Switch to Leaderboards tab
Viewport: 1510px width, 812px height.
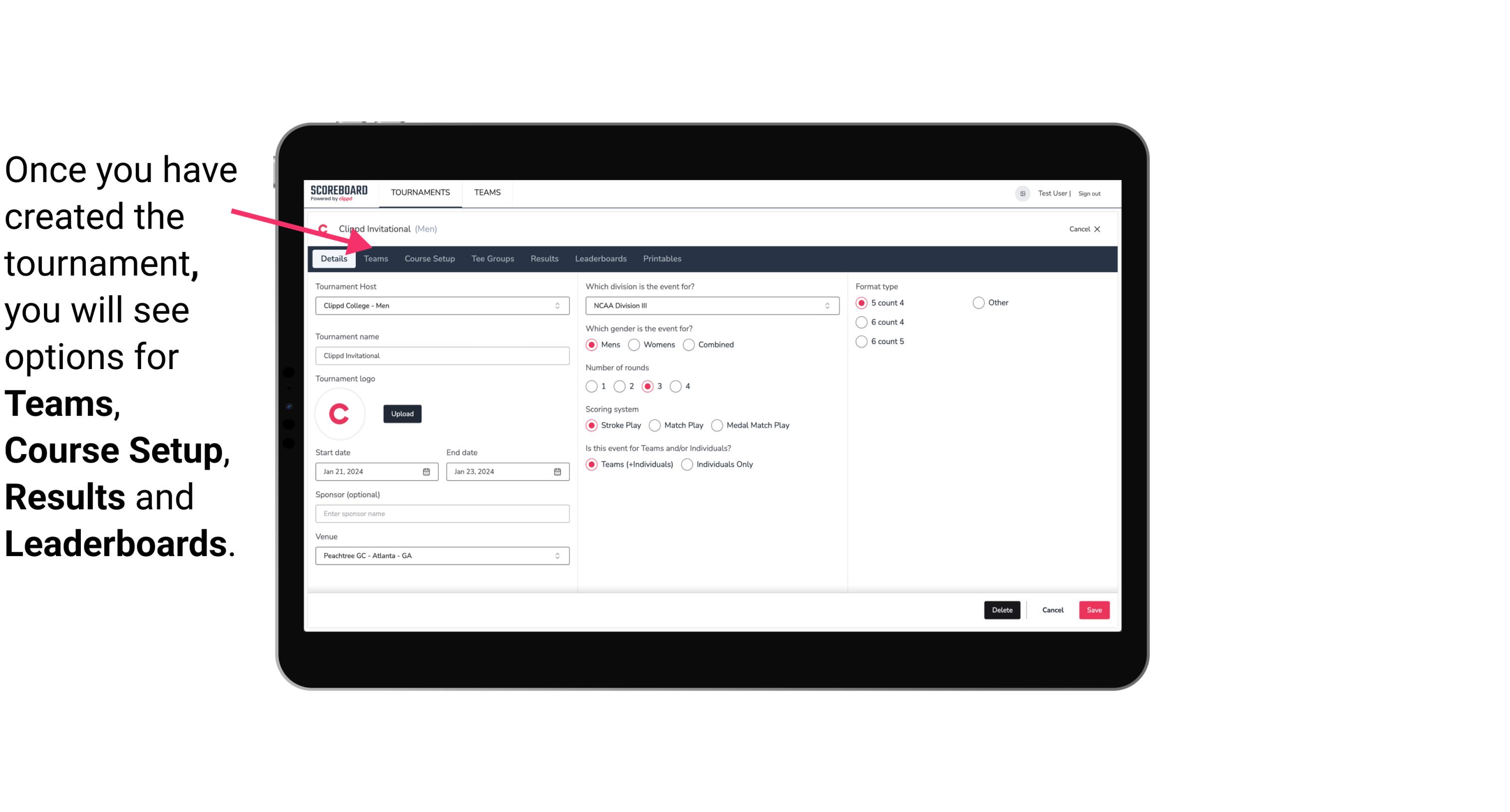(601, 259)
